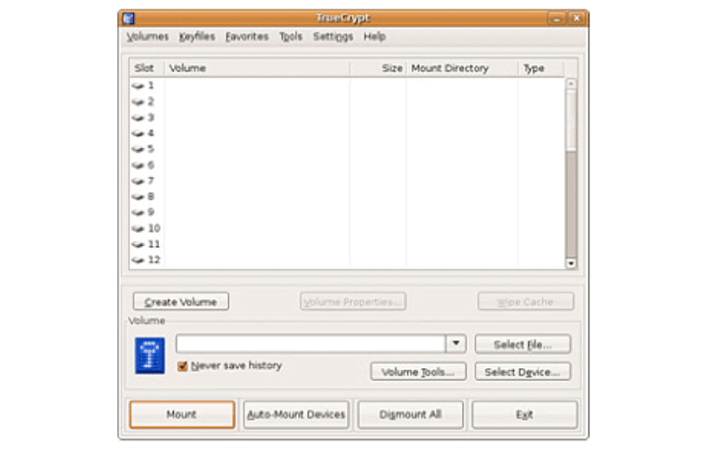The height and width of the screenshot is (449, 720).
Task: Click the Dismount All button
Action: pyautogui.click(x=411, y=415)
